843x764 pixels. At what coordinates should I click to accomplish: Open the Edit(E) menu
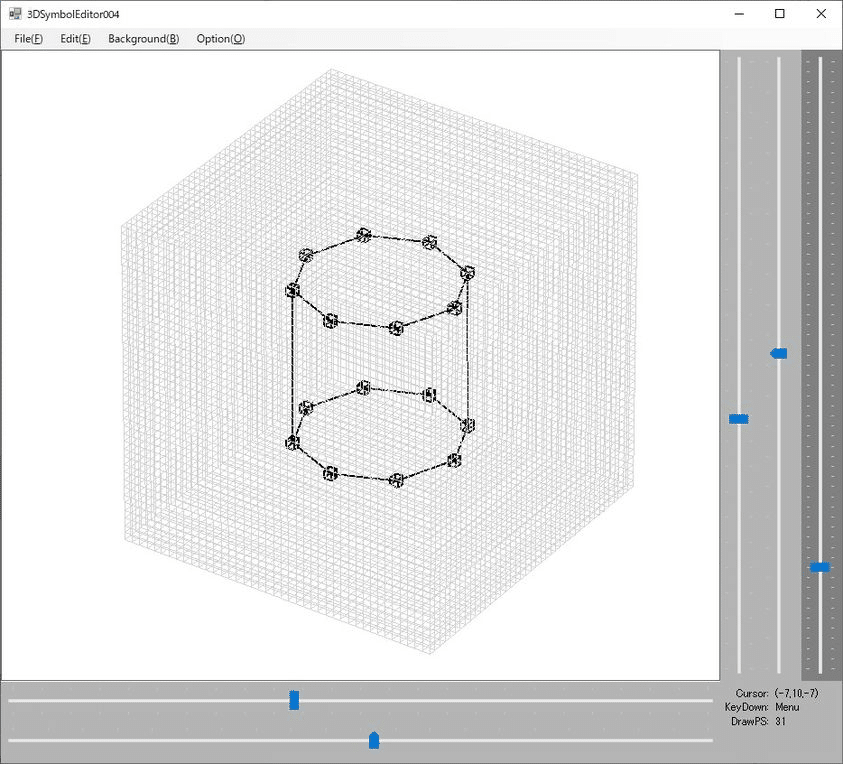click(75, 39)
